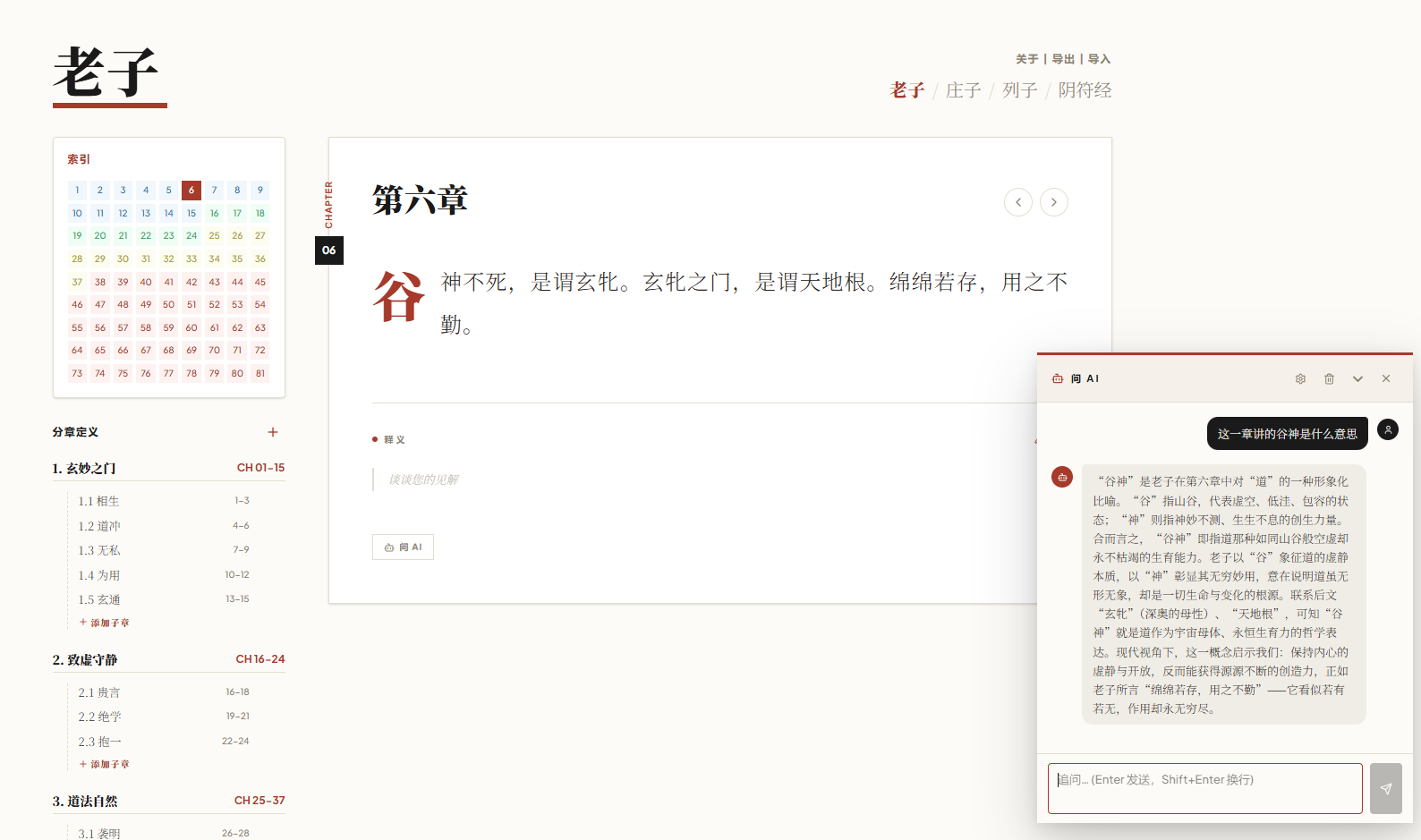1421x840 pixels.
Task: Click the user avatar in chat
Action: [1387, 430]
